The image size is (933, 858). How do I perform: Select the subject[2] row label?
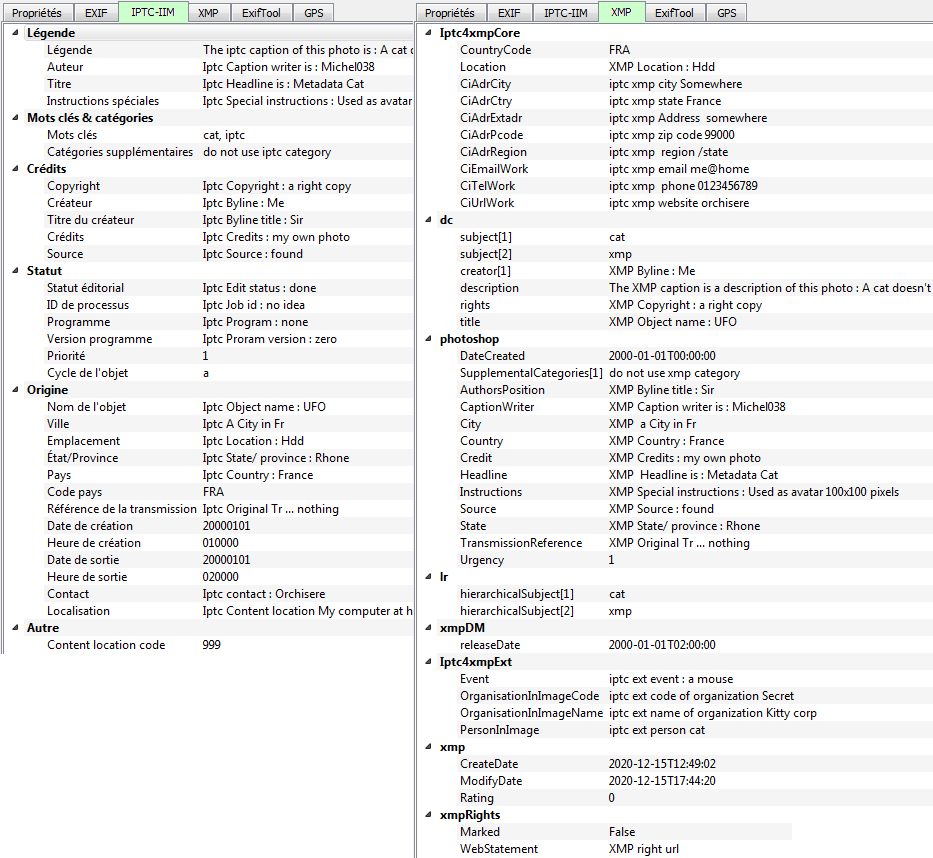tap(486, 254)
